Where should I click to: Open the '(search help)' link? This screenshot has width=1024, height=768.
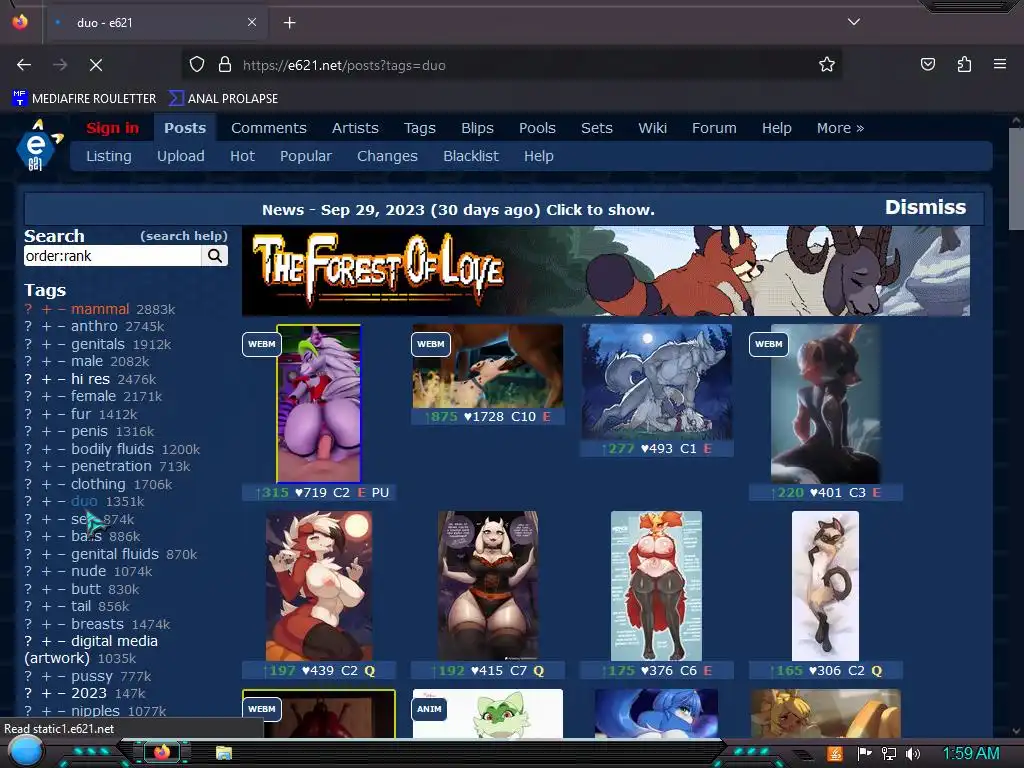coord(184,236)
